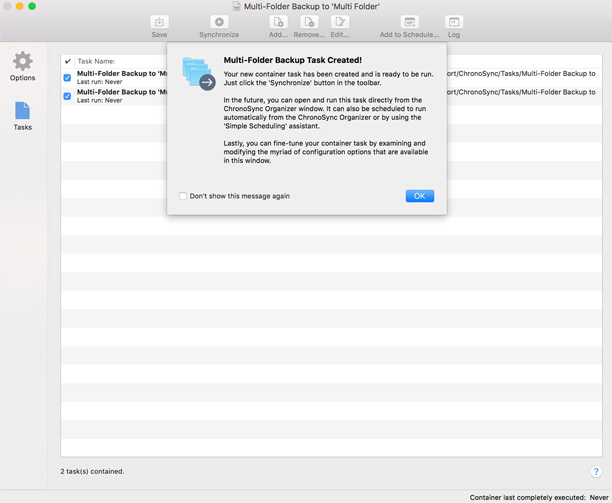Viewport: 612px width, 503px height.
Task: Click the green zoom window button
Action: tap(32, 6)
